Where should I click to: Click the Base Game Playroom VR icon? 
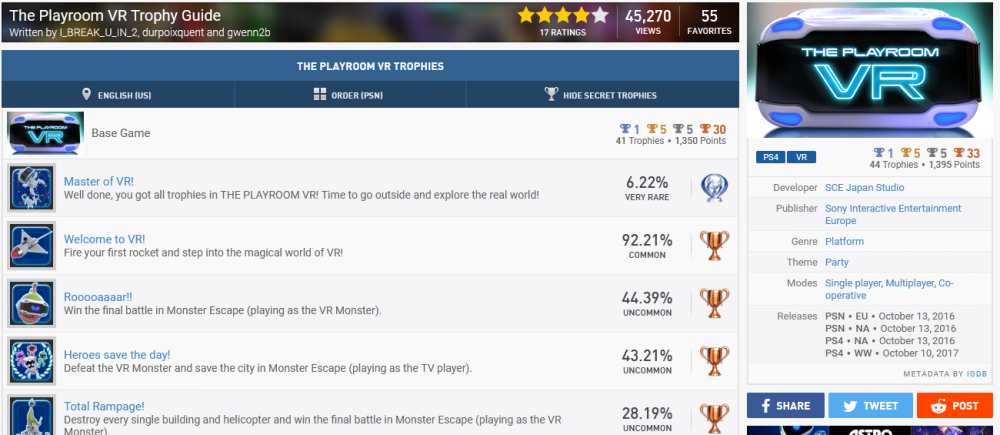pos(44,133)
